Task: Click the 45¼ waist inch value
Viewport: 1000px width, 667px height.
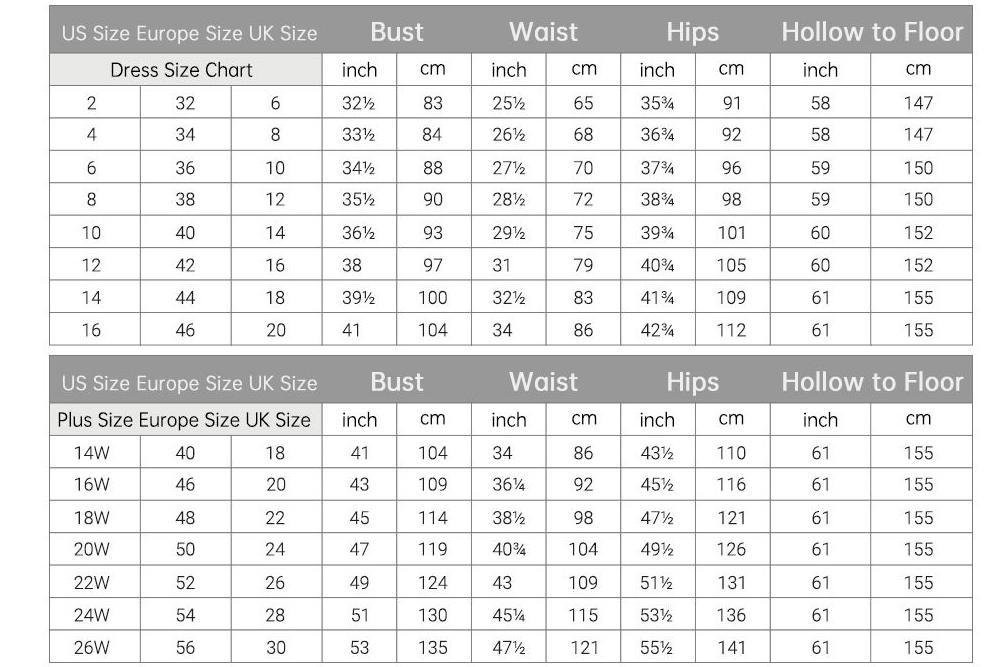Action: pyautogui.click(x=509, y=615)
